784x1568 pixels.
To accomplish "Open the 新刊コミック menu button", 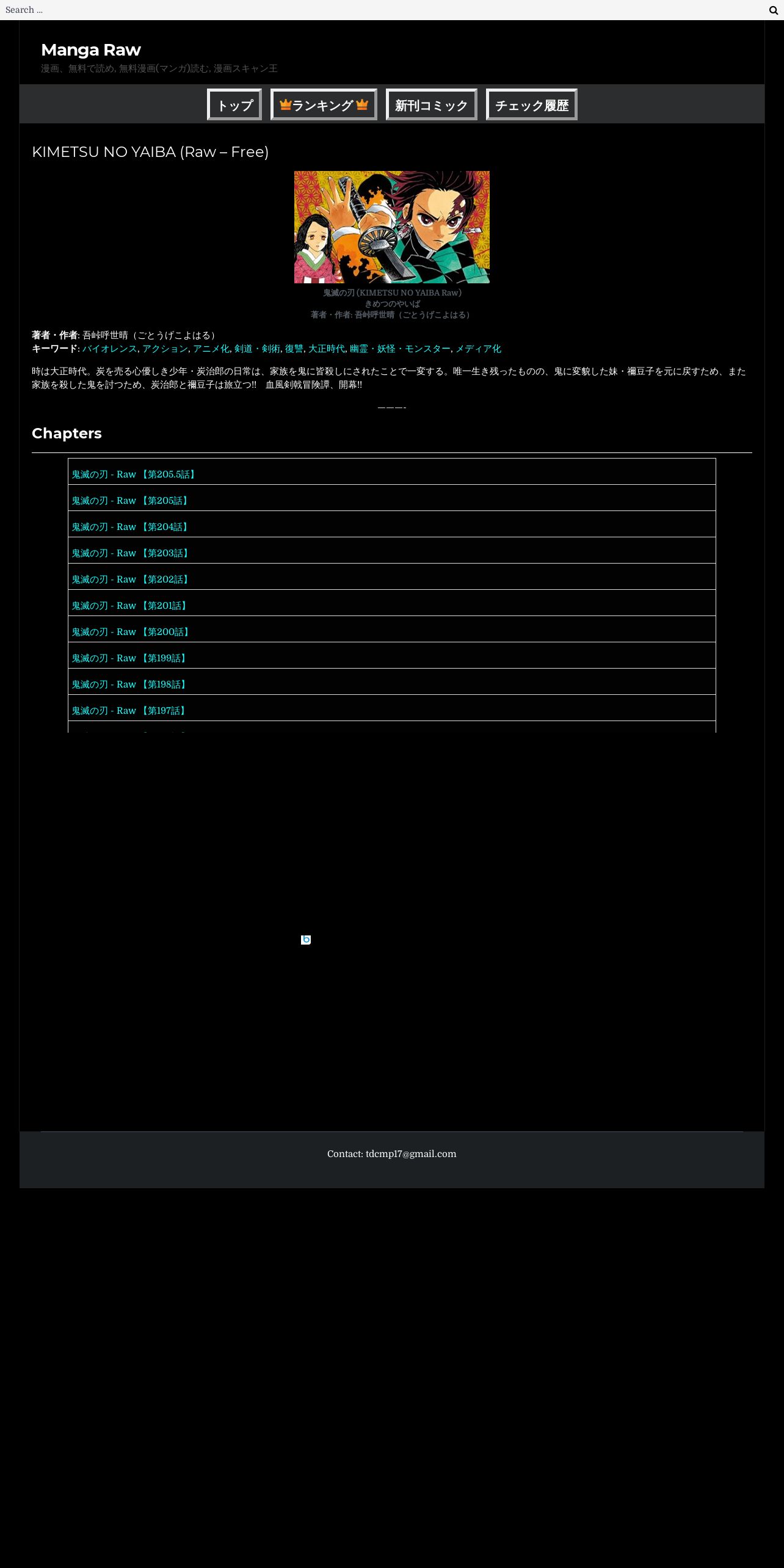I will pos(432,104).
